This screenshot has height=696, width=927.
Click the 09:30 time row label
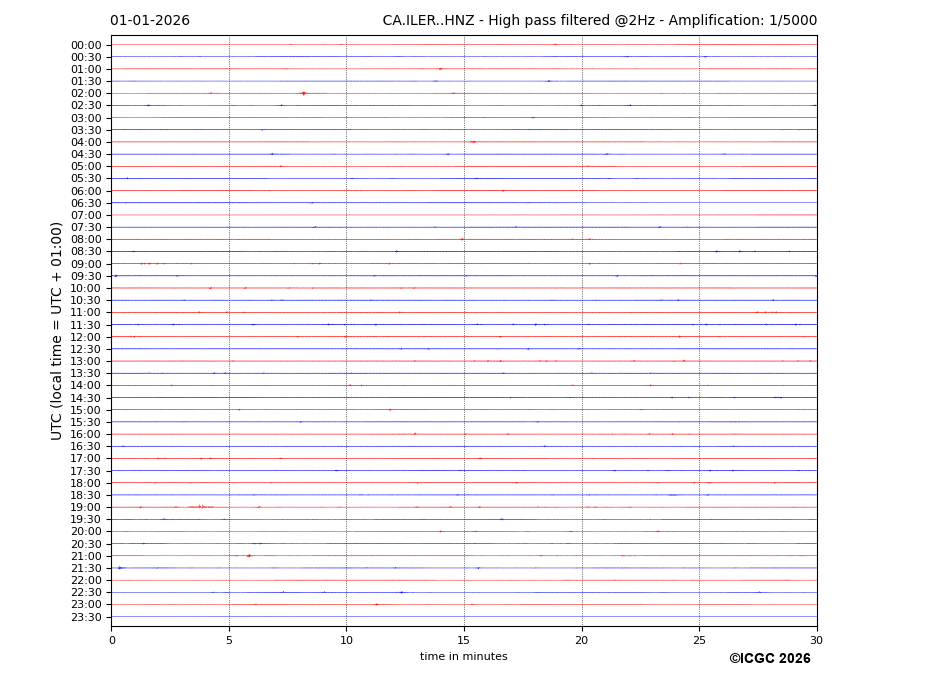86,276
